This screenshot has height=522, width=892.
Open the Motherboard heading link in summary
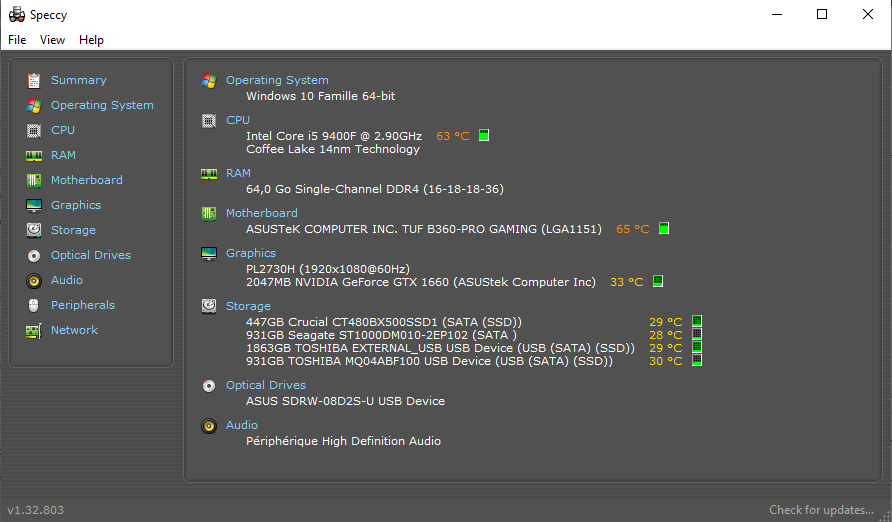[262, 213]
